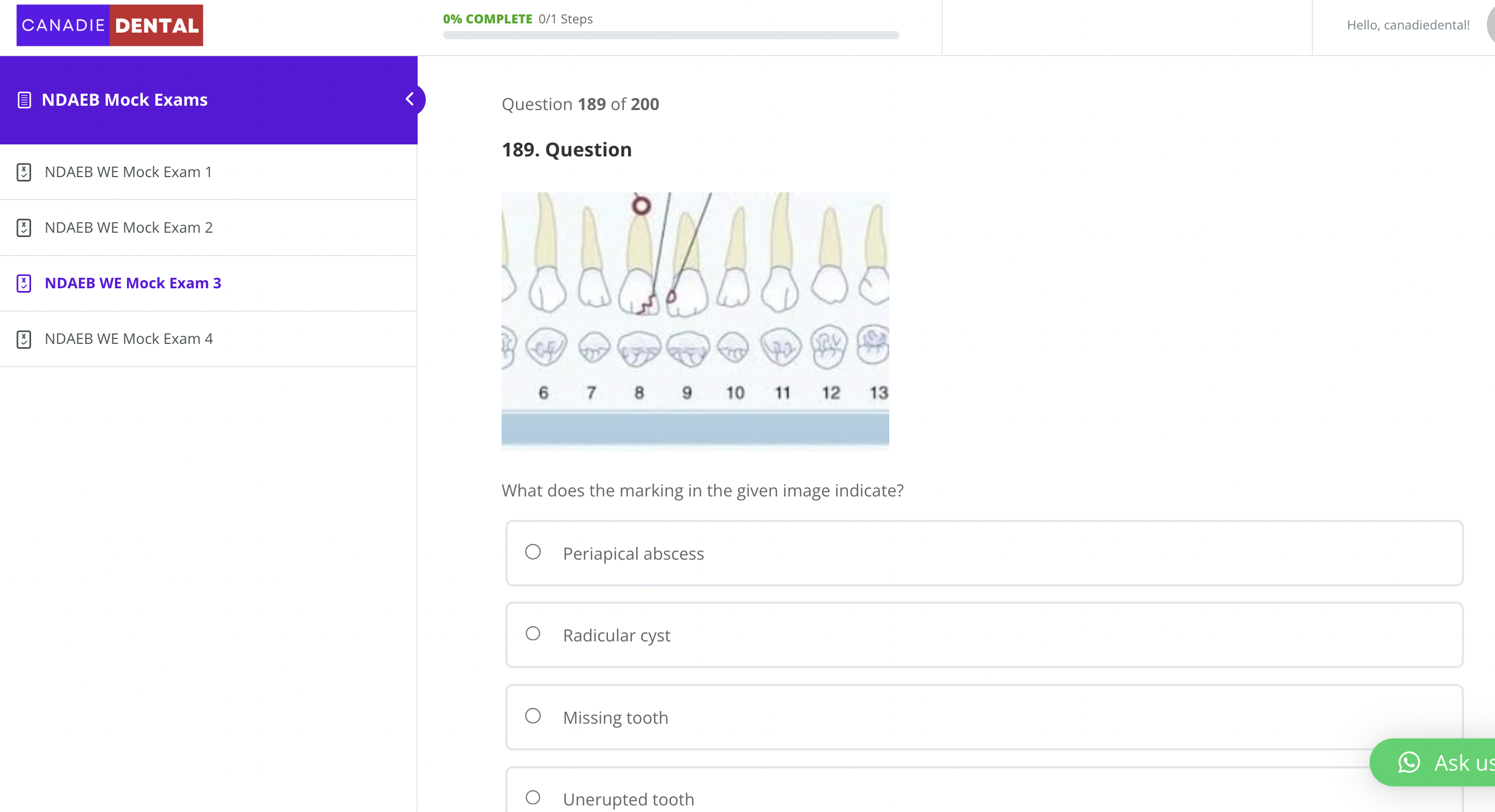The height and width of the screenshot is (812, 1495).
Task: Go to NDAEB WE Mock Exam 2
Action: click(129, 227)
